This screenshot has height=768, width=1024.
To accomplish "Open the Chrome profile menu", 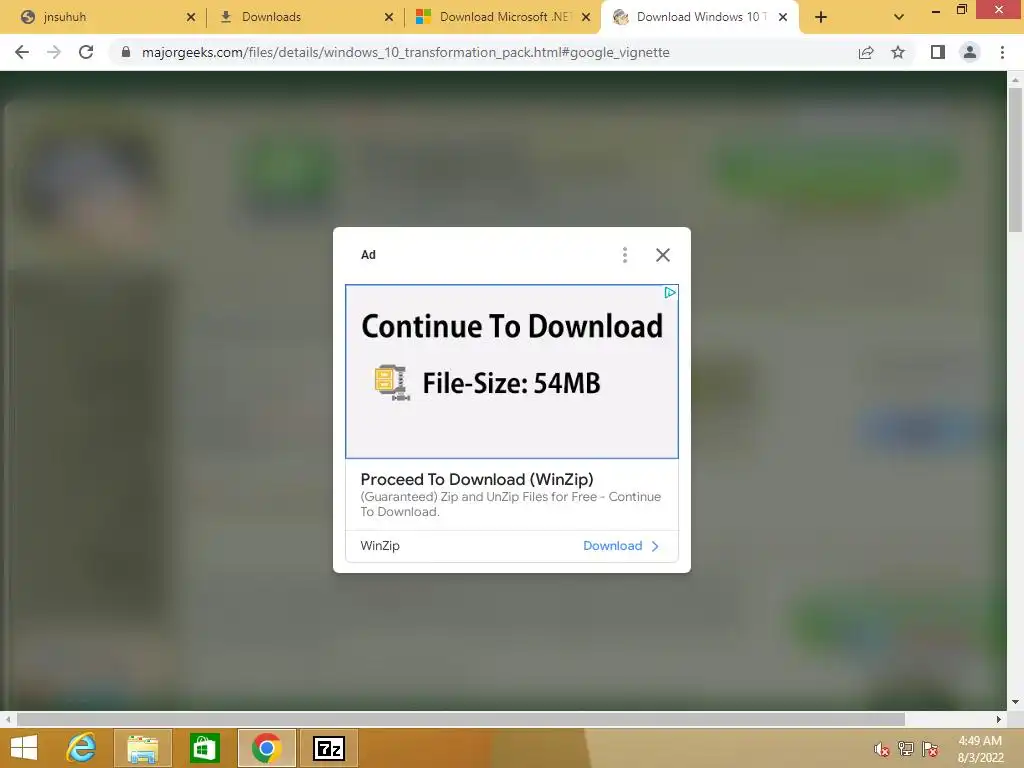I will click(x=970, y=52).
